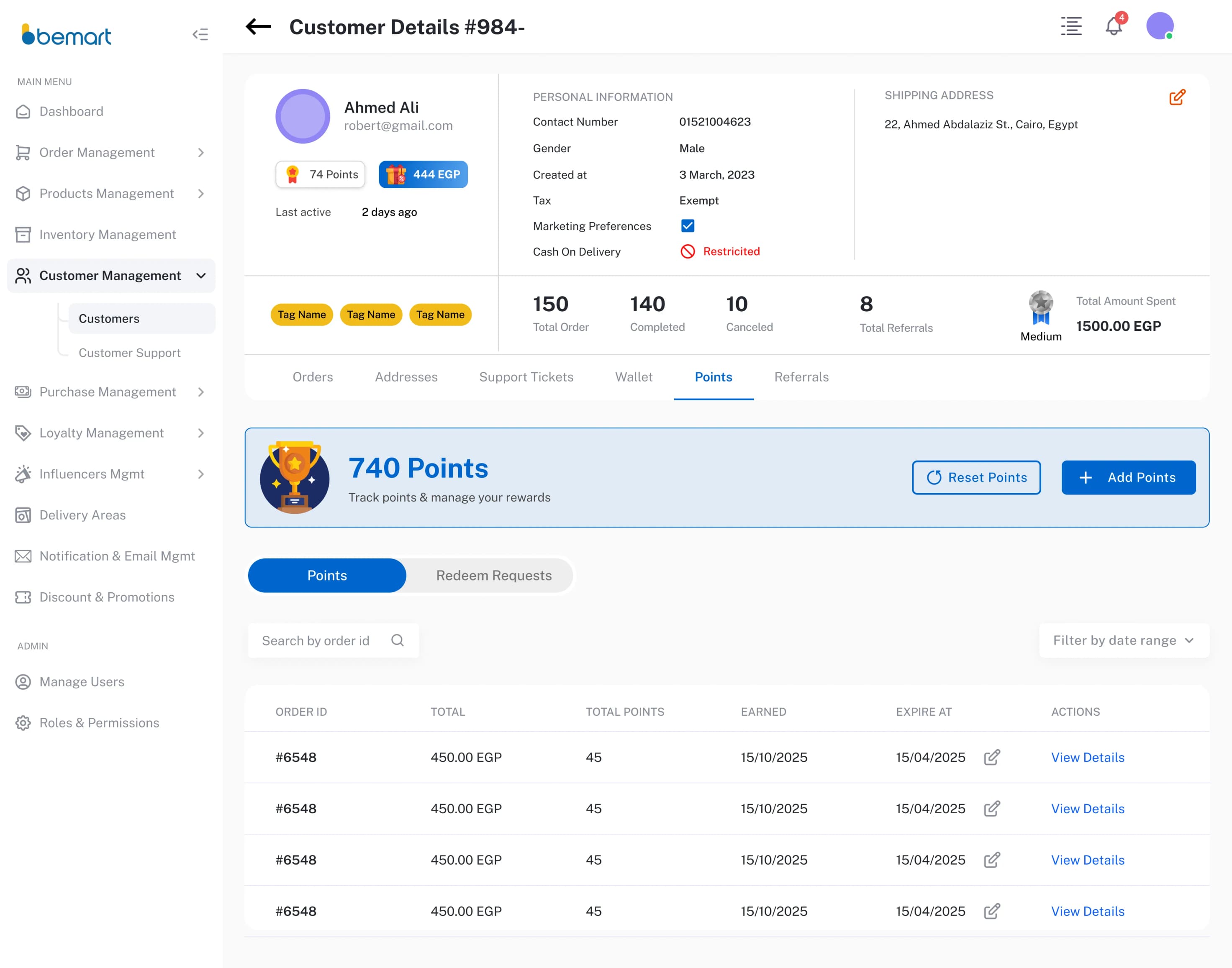Switch to Redeem Requests view
The height and width of the screenshot is (968, 1232).
(x=493, y=575)
